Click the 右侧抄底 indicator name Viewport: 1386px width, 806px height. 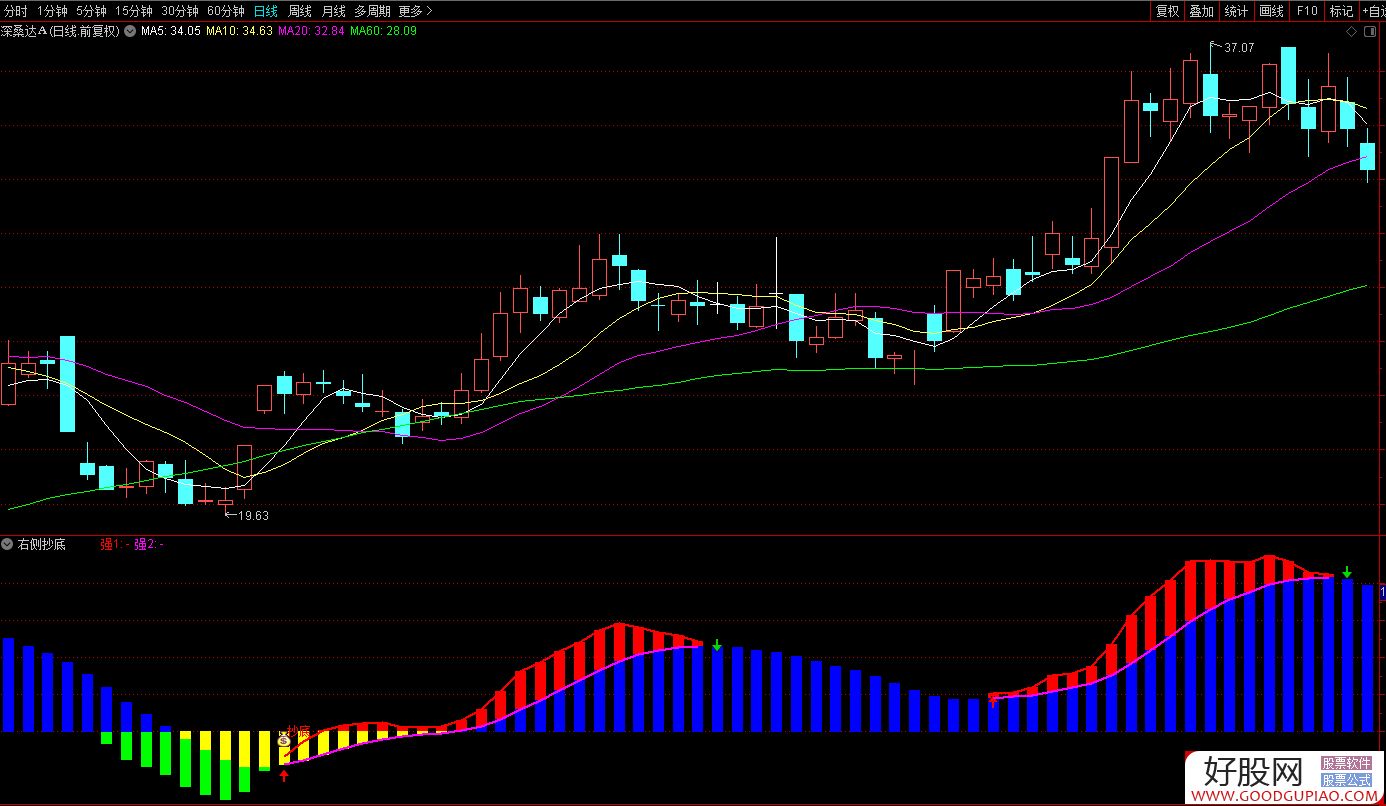pyautogui.click(x=42, y=544)
